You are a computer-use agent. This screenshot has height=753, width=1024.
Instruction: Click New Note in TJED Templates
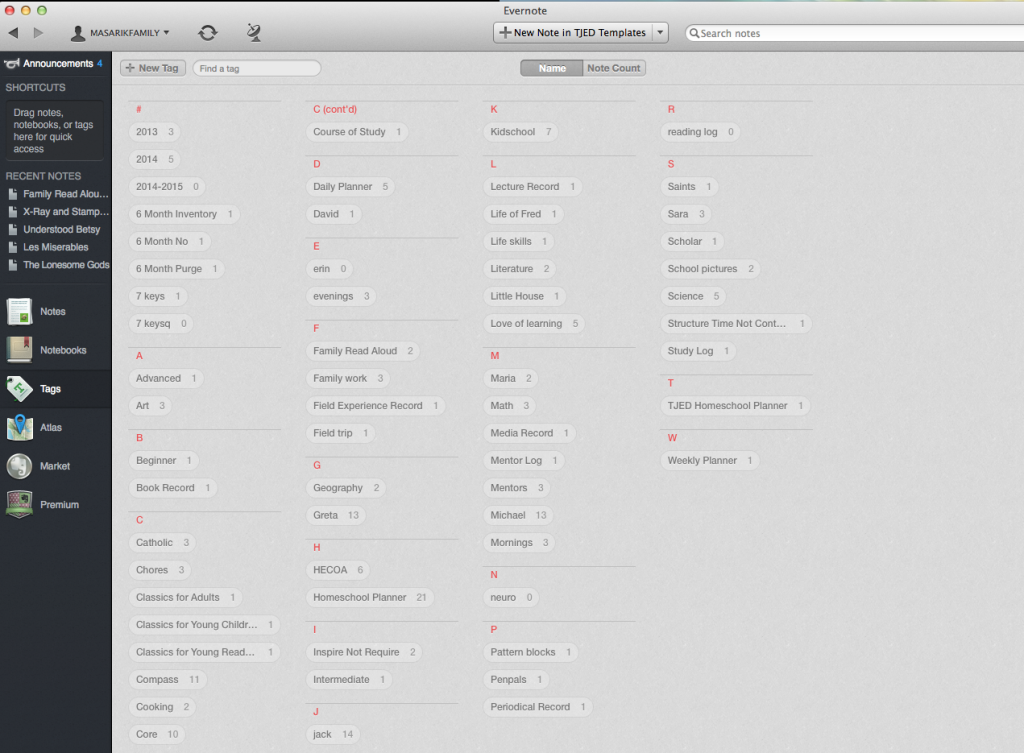coord(573,33)
